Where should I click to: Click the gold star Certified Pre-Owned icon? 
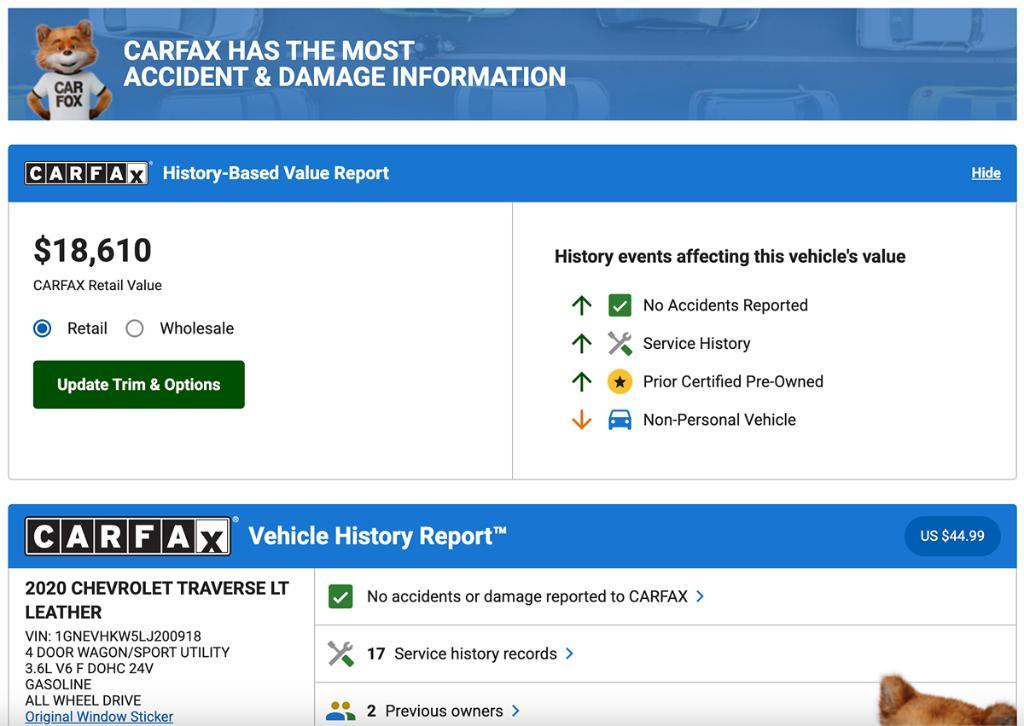tap(620, 381)
